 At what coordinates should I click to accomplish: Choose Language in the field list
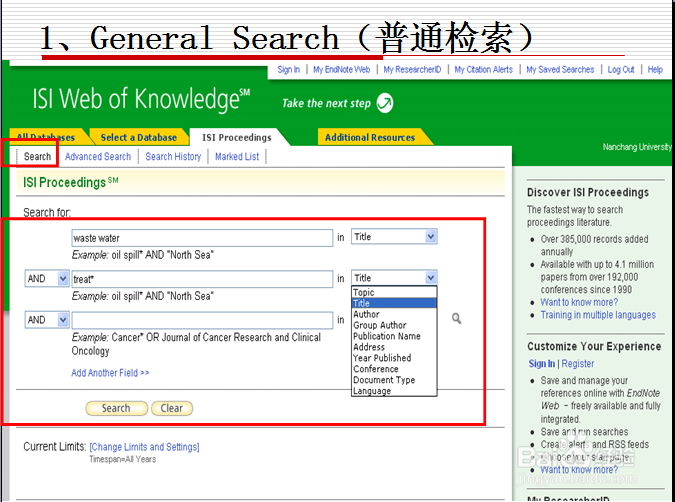pos(394,391)
